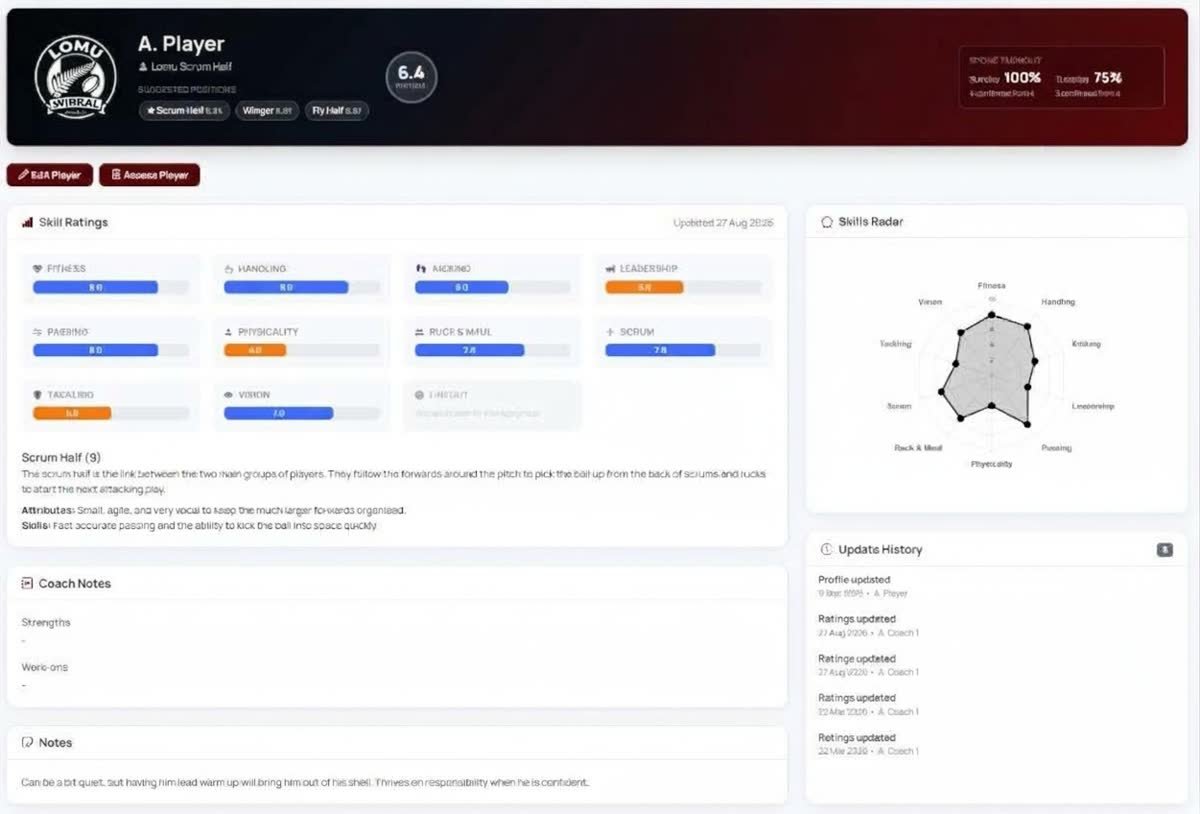
Task: Select the Fly Half suggested position chip
Action: click(336, 111)
